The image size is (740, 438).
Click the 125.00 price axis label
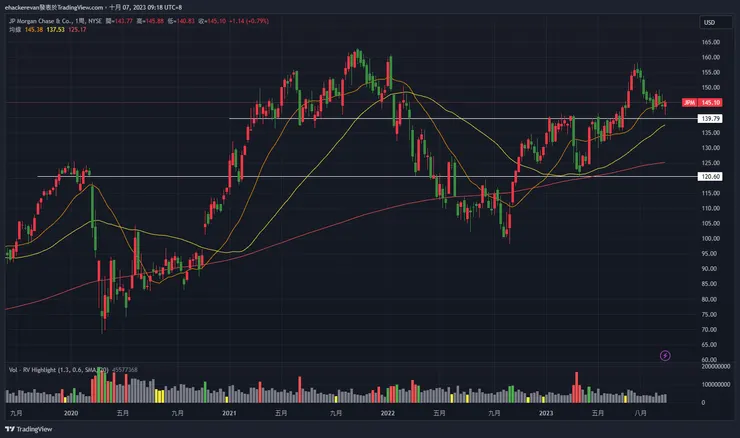point(711,163)
